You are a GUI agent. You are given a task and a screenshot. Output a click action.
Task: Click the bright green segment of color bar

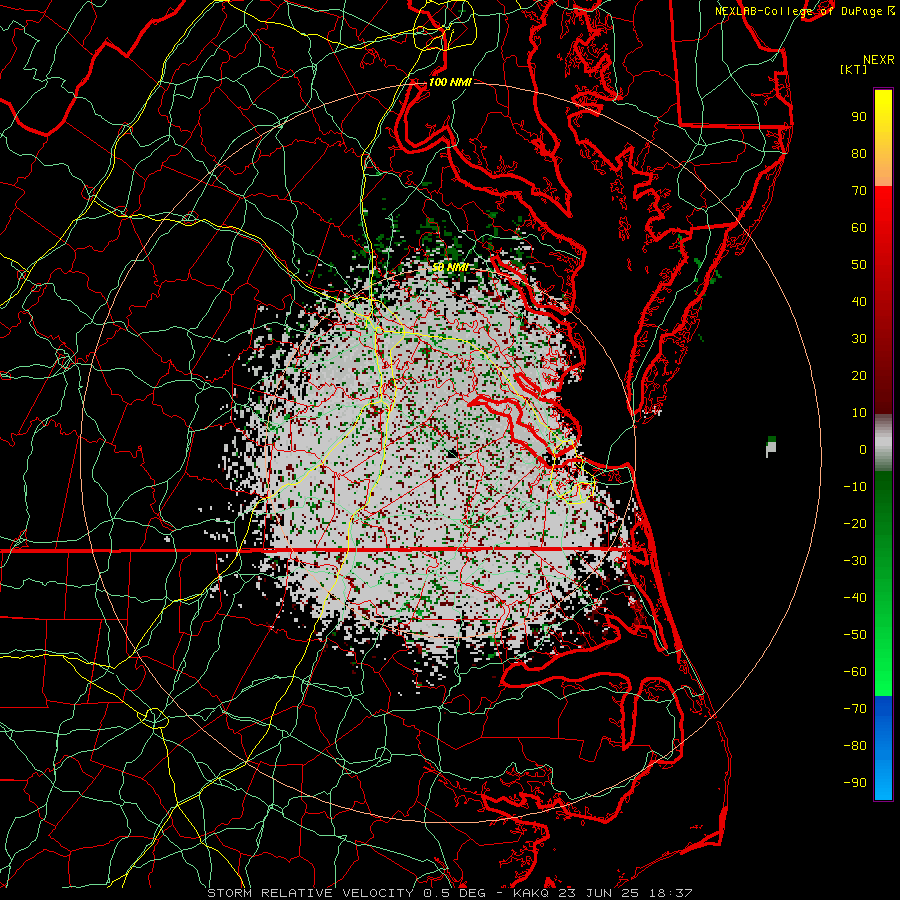(883, 666)
